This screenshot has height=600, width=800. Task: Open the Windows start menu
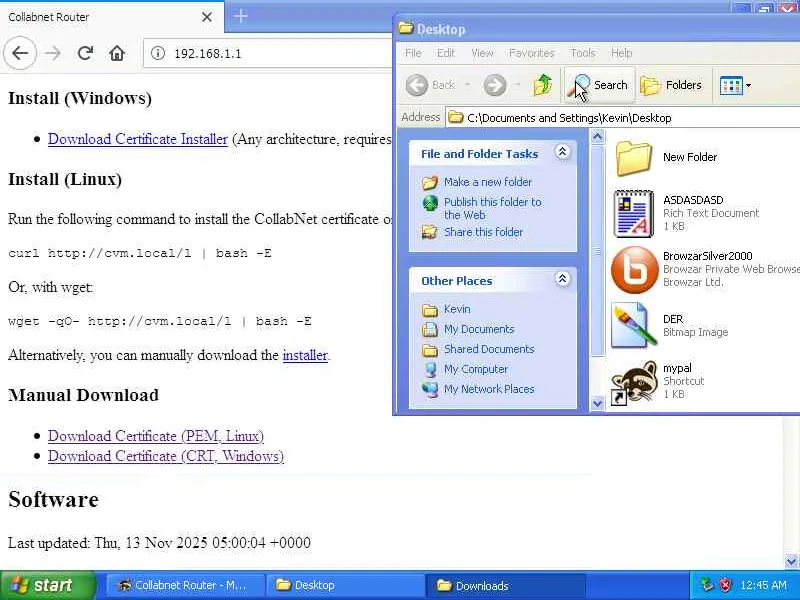(x=47, y=585)
